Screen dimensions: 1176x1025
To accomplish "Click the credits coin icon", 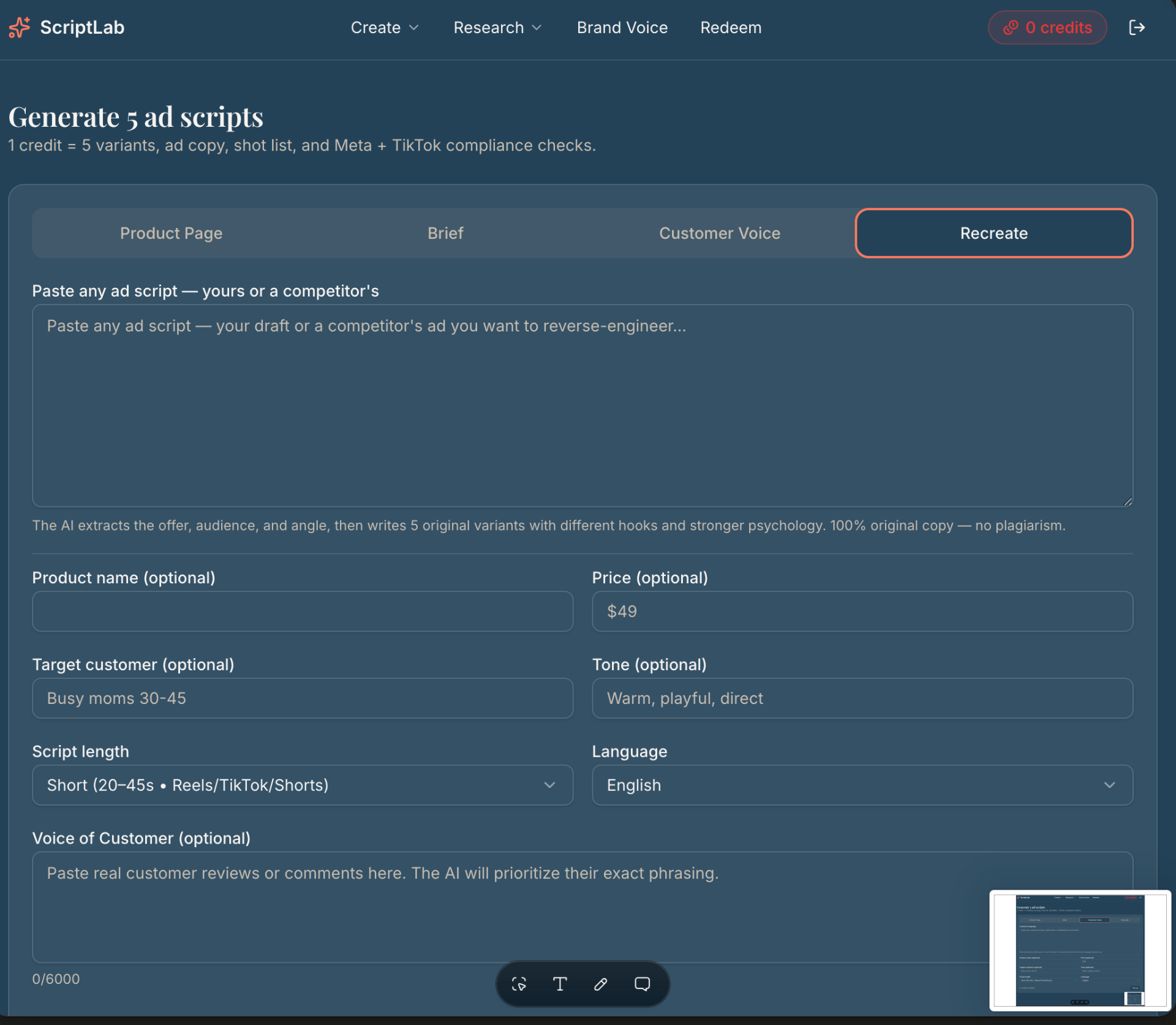I will (x=1011, y=28).
